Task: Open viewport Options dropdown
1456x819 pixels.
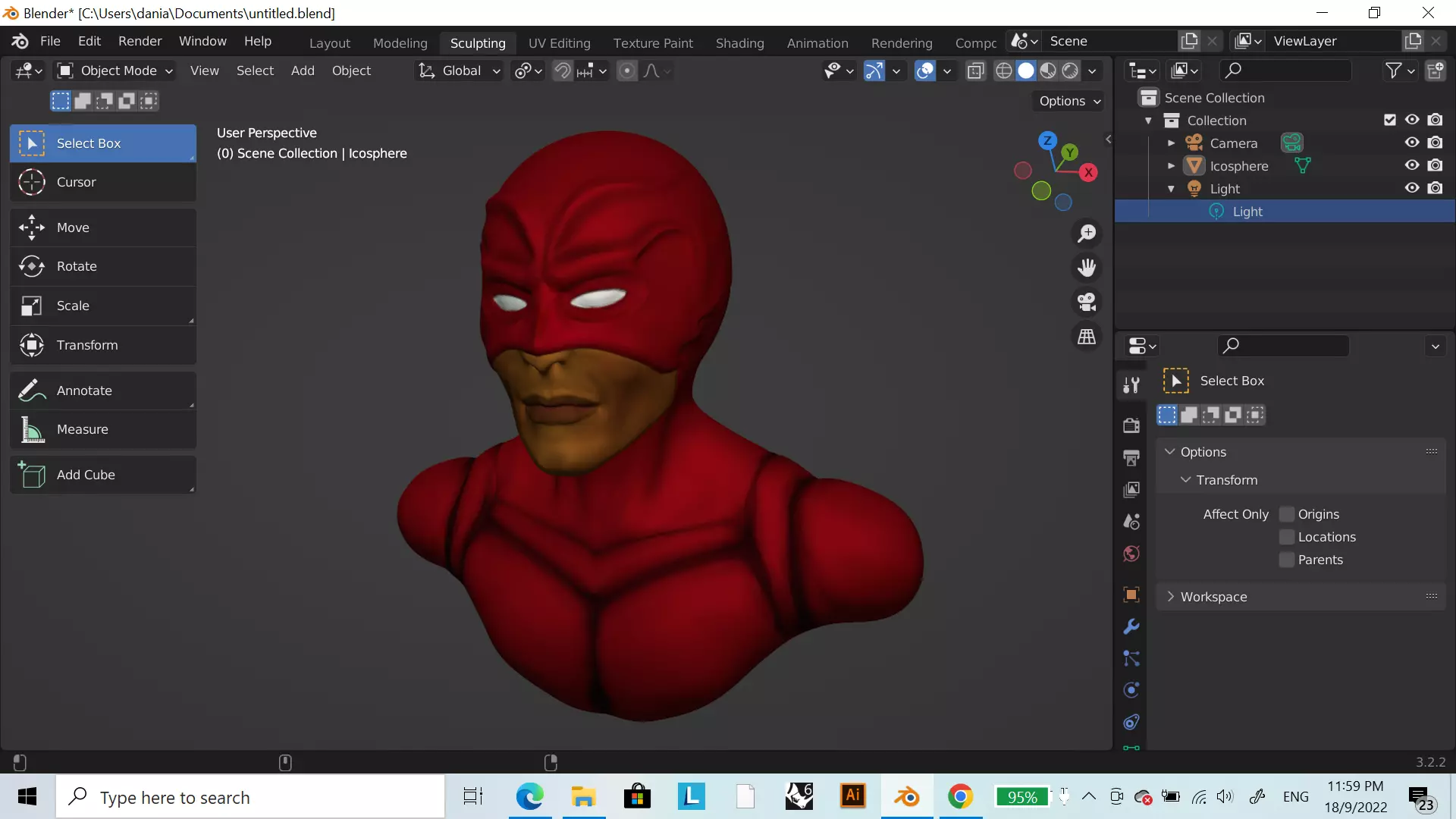Action: (1069, 101)
